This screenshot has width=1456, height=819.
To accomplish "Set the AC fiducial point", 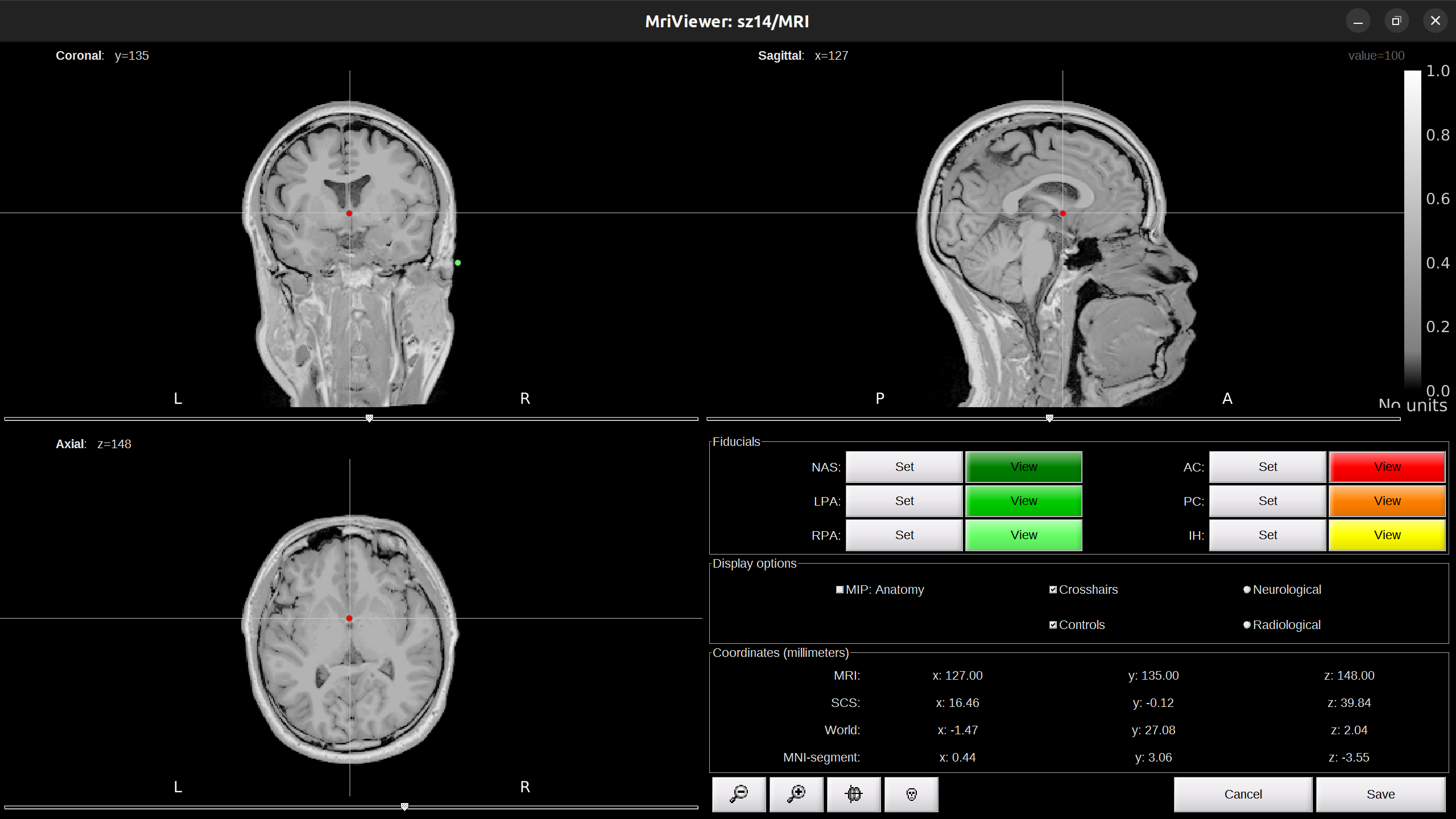I will click(x=1268, y=467).
